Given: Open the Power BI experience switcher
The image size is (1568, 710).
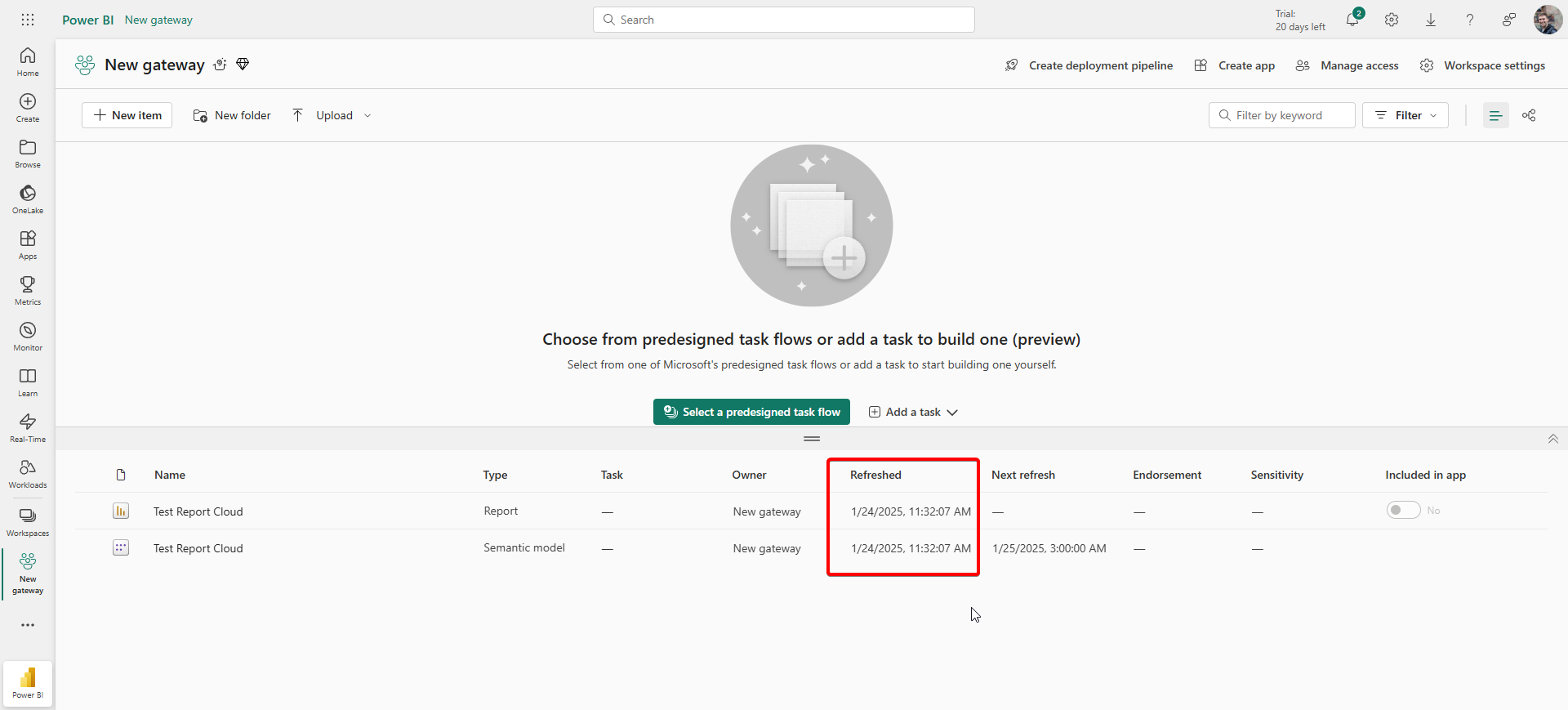Looking at the screenshot, I should pos(28,683).
